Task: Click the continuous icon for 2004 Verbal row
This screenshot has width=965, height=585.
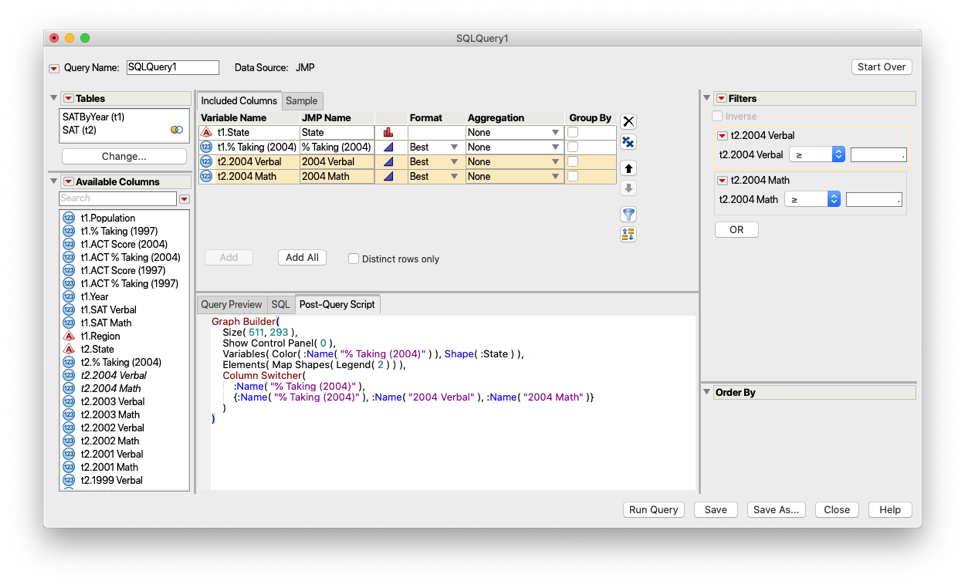Action: [x=388, y=162]
